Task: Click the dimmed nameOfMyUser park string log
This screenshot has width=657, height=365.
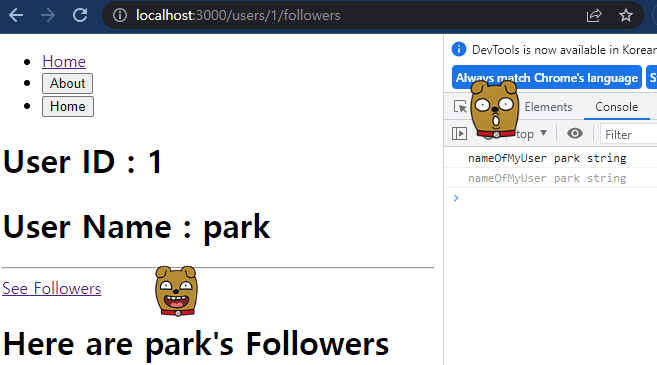Action: click(x=547, y=178)
